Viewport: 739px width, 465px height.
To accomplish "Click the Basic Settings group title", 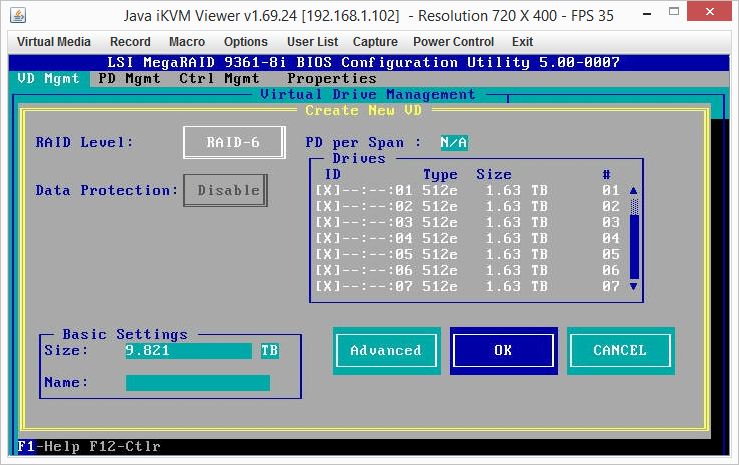I will click(125, 334).
